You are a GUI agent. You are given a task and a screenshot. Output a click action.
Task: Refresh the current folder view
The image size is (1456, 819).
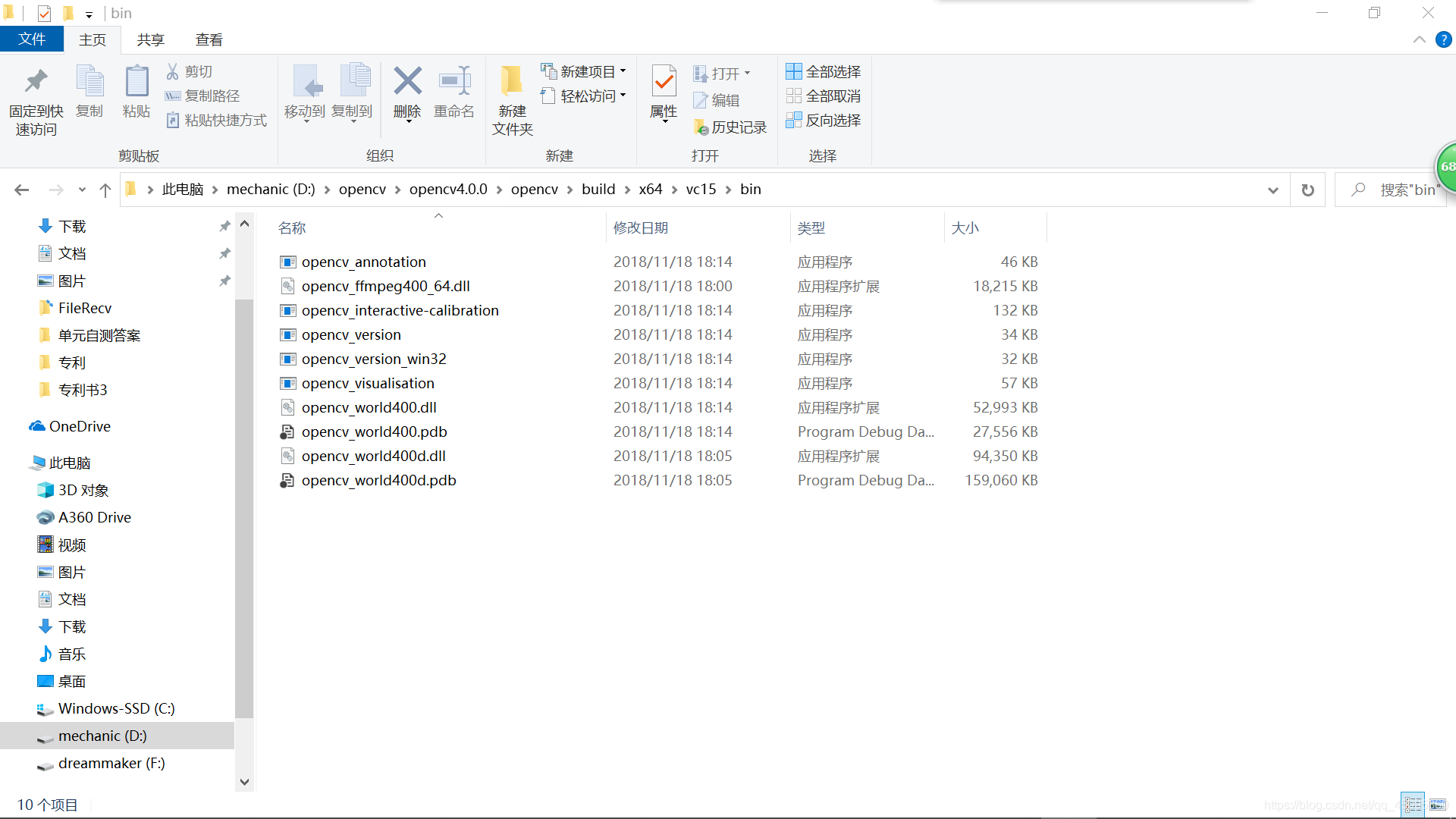pyautogui.click(x=1308, y=190)
